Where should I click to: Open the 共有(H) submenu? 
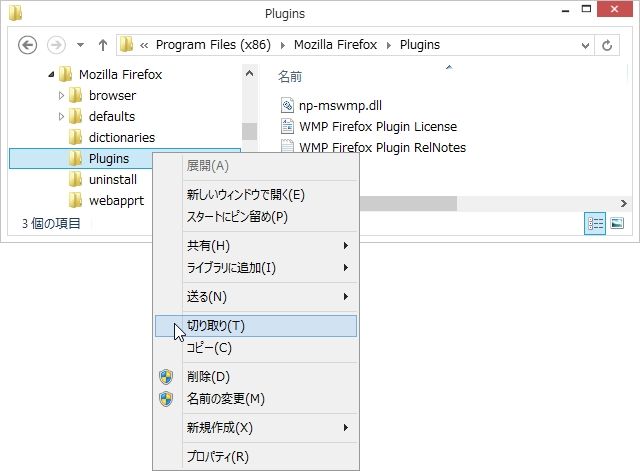[x=256, y=246]
